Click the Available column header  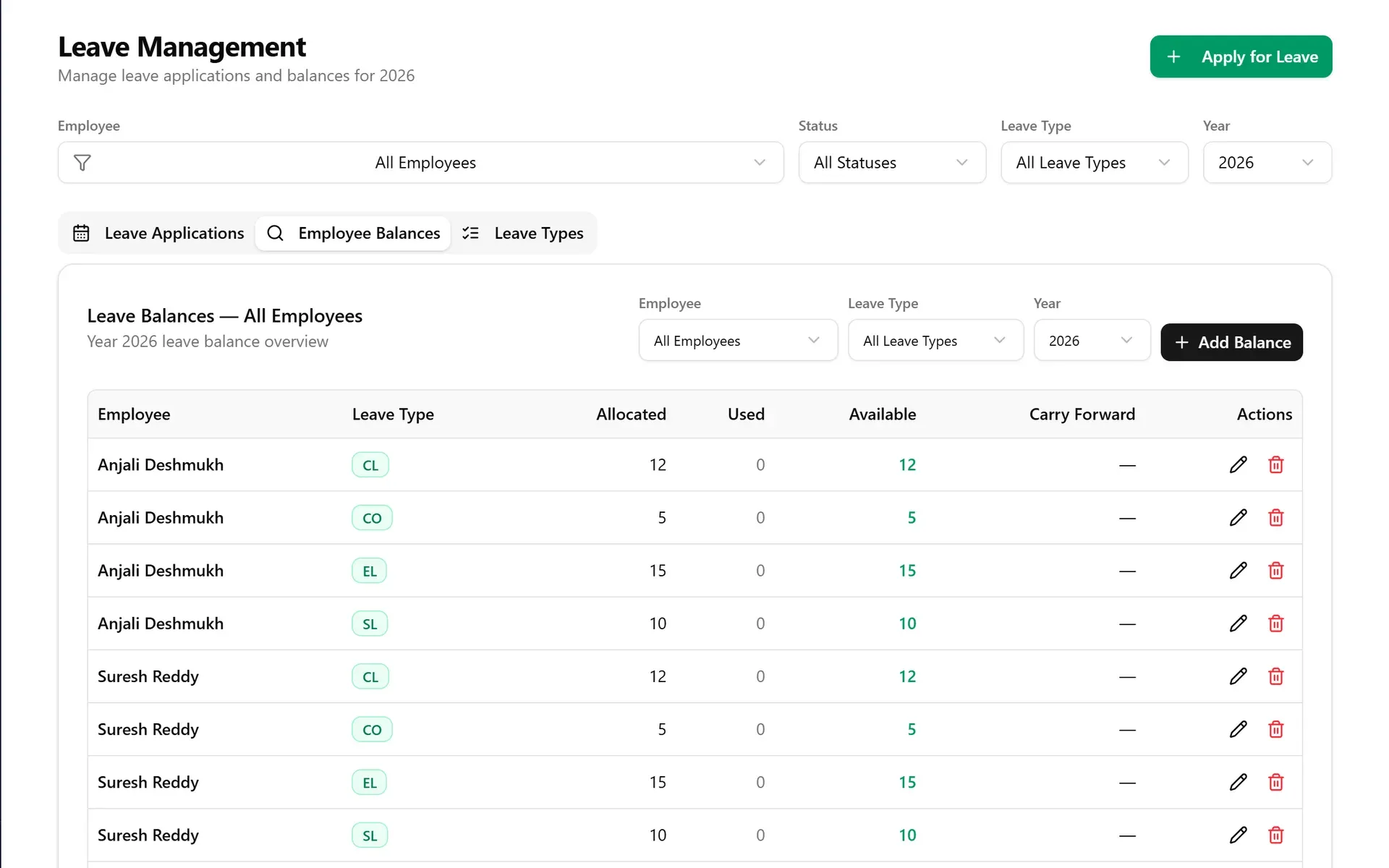click(882, 414)
